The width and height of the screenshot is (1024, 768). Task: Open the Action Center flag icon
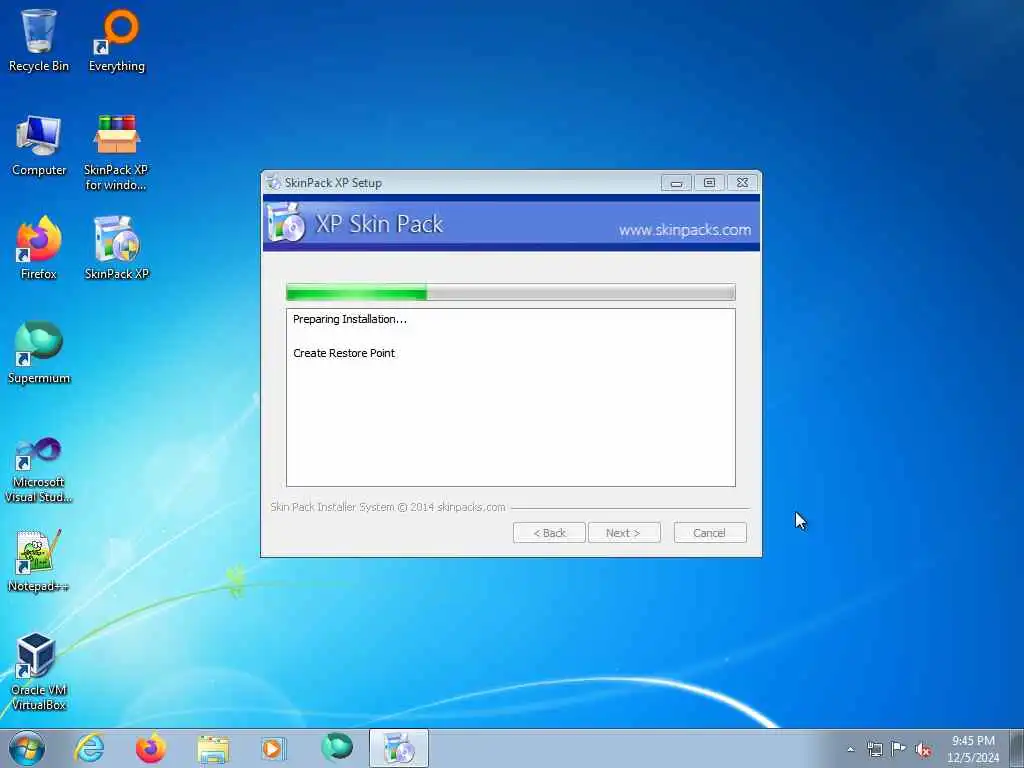pos(899,749)
